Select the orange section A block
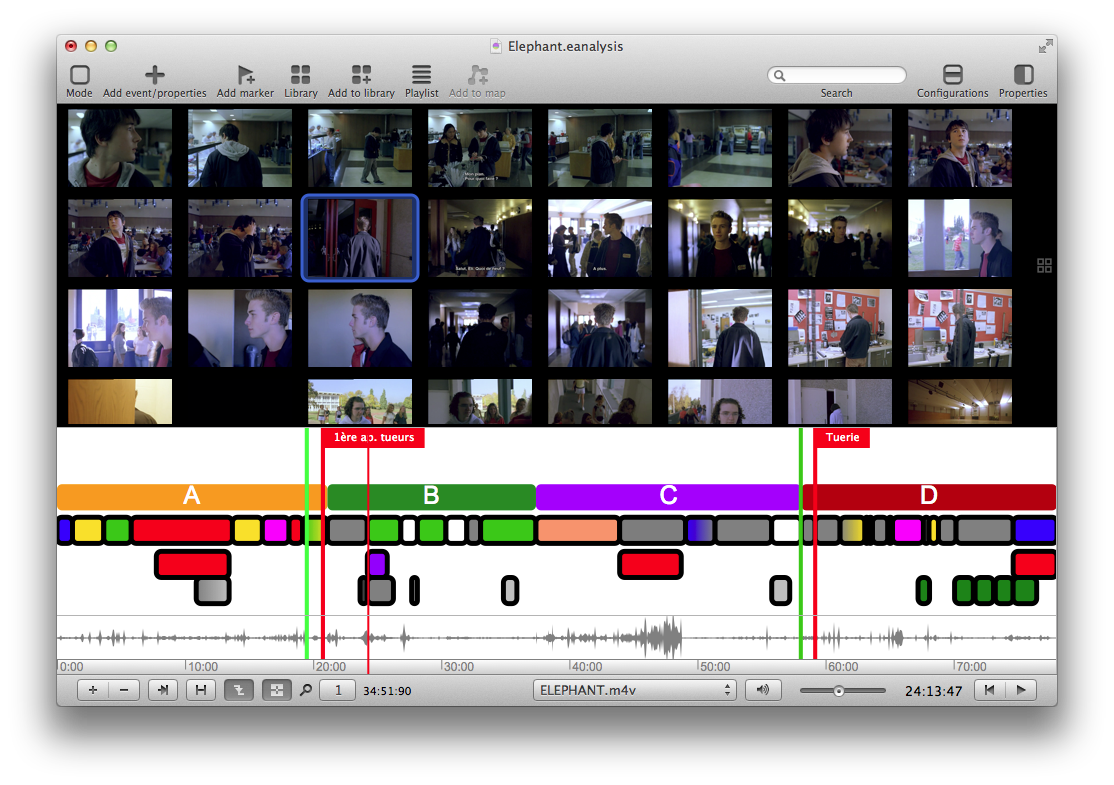1114x785 pixels. (x=190, y=497)
